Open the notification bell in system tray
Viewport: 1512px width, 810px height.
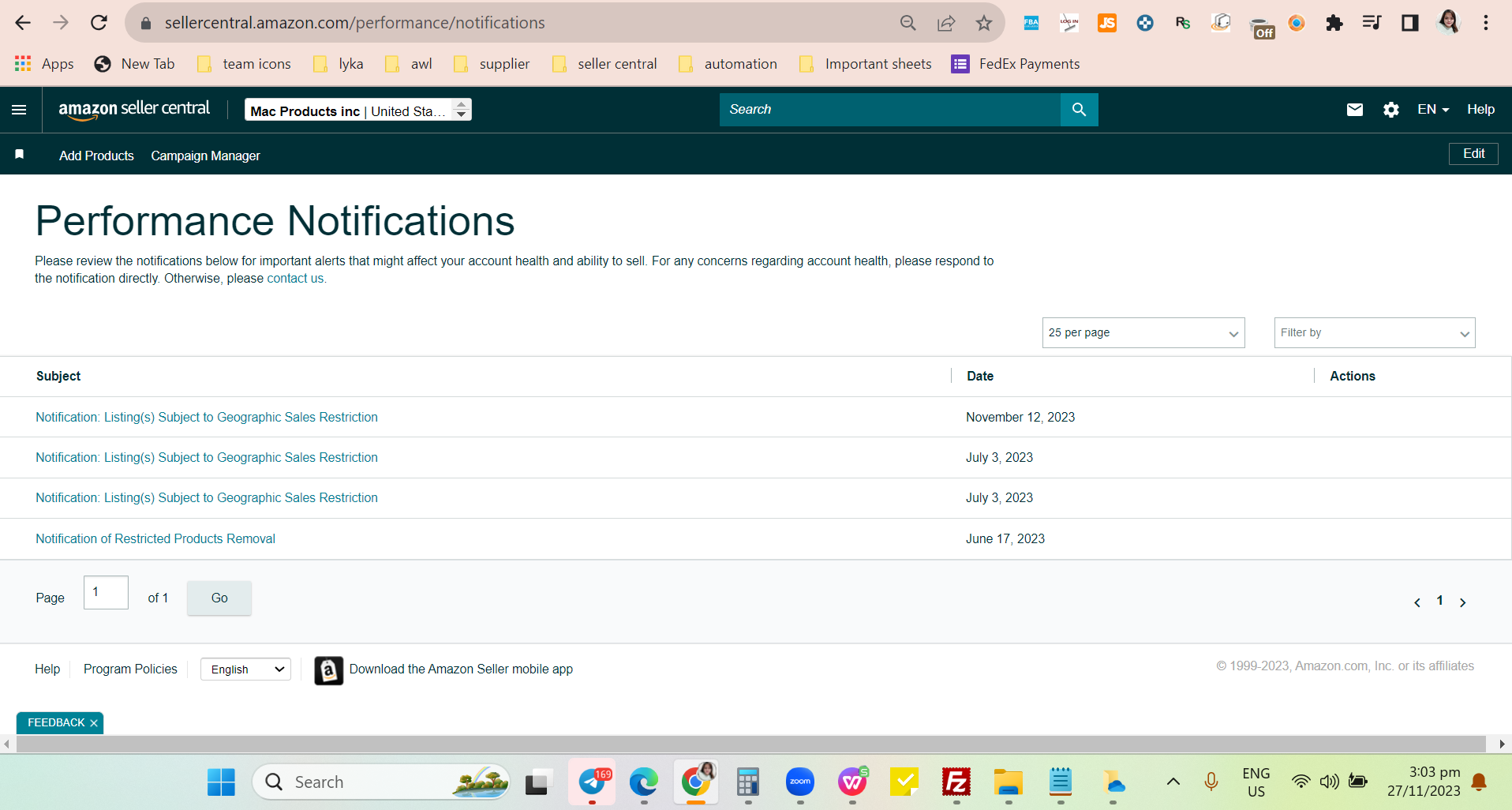point(1480,782)
